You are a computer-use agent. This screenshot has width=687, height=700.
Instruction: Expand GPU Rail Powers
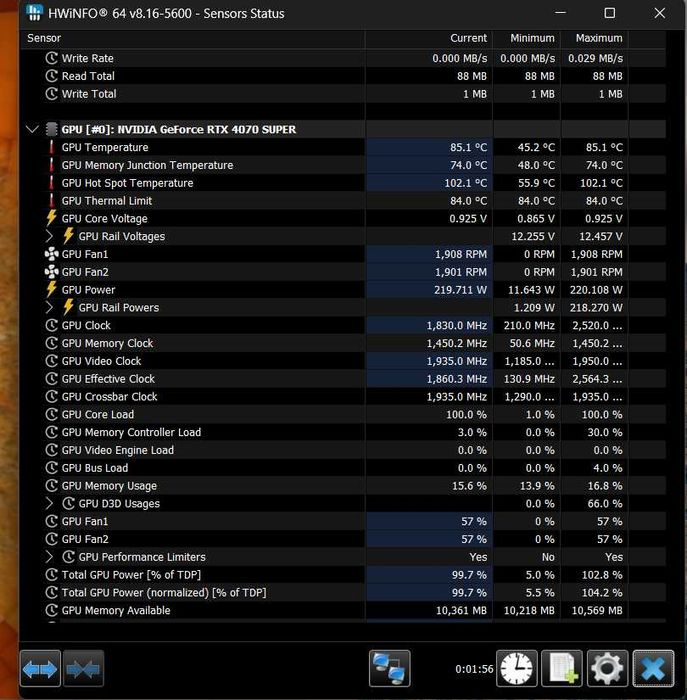pyautogui.click(x=49, y=308)
